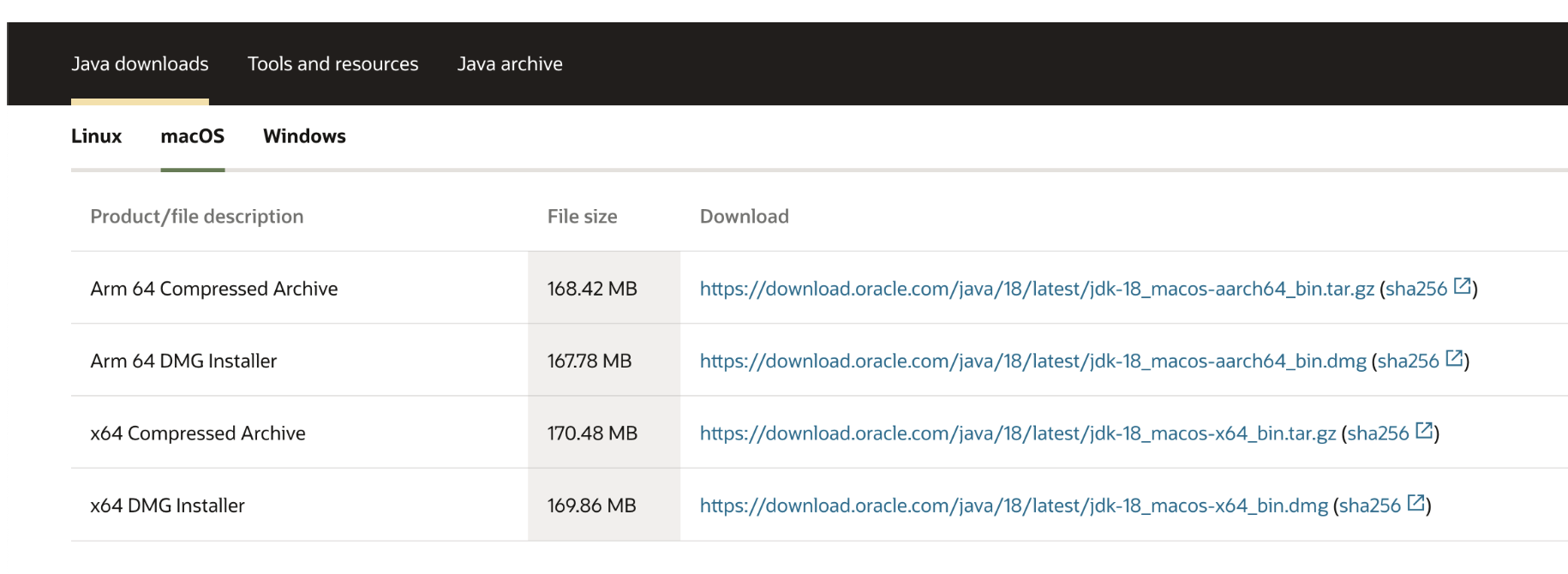Open sha256 for x64 Compressed Archive
1568x574 pixels.
click(1378, 433)
